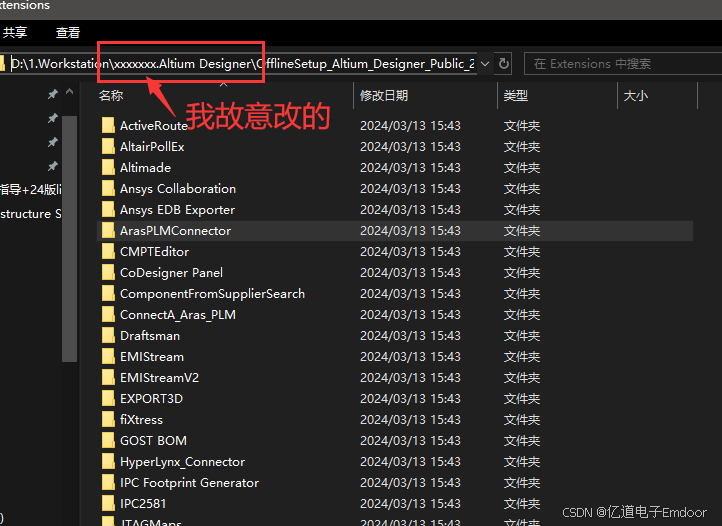The height and width of the screenshot is (526, 722).
Task: Select the 'EMIStreamV2' folder name
Action: coord(159,378)
